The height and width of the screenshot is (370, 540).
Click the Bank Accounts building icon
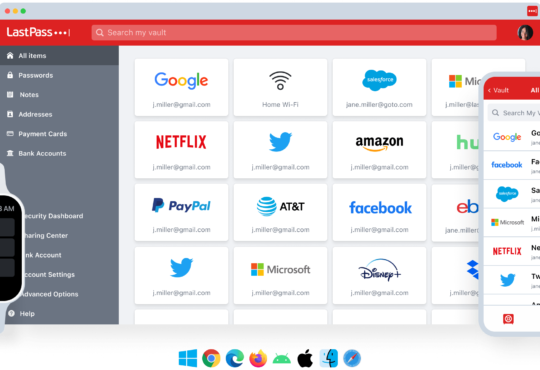coord(10,153)
